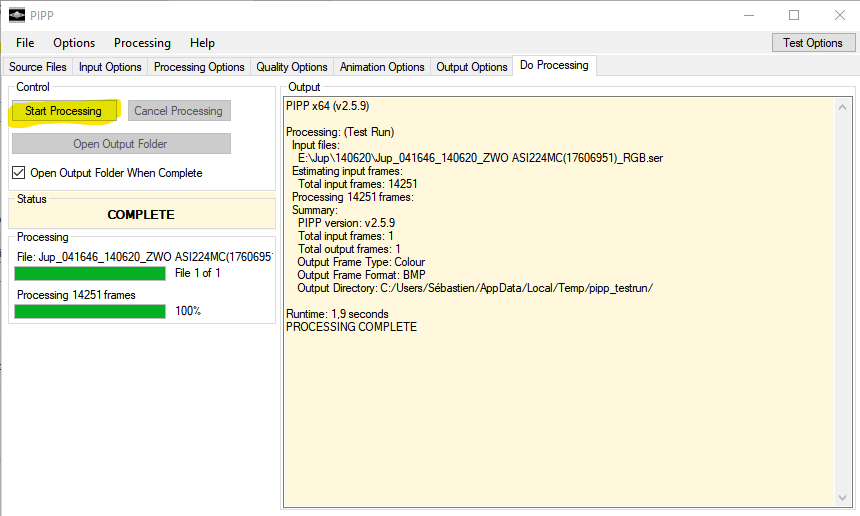Image resolution: width=860 pixels, height=516 pixels.
Task: Click 'Runtime: 1,9 seconds' line
Action: [x=337, y=314]
